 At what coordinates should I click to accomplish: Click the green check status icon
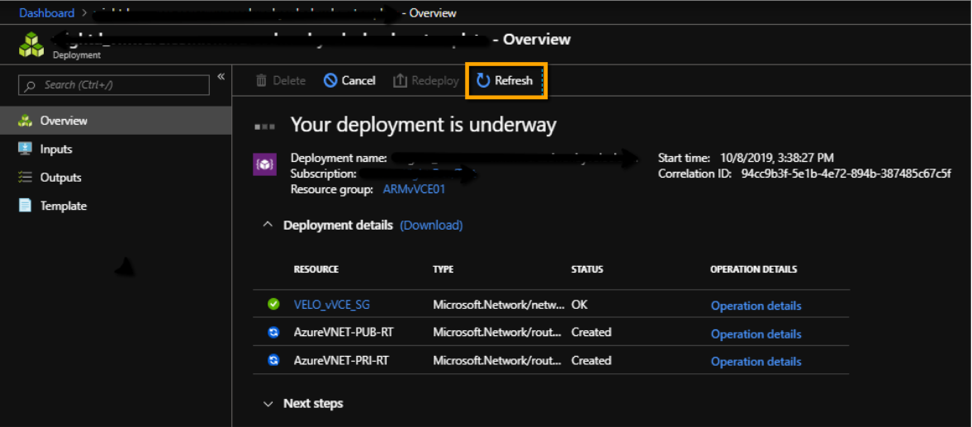[273, 305]
